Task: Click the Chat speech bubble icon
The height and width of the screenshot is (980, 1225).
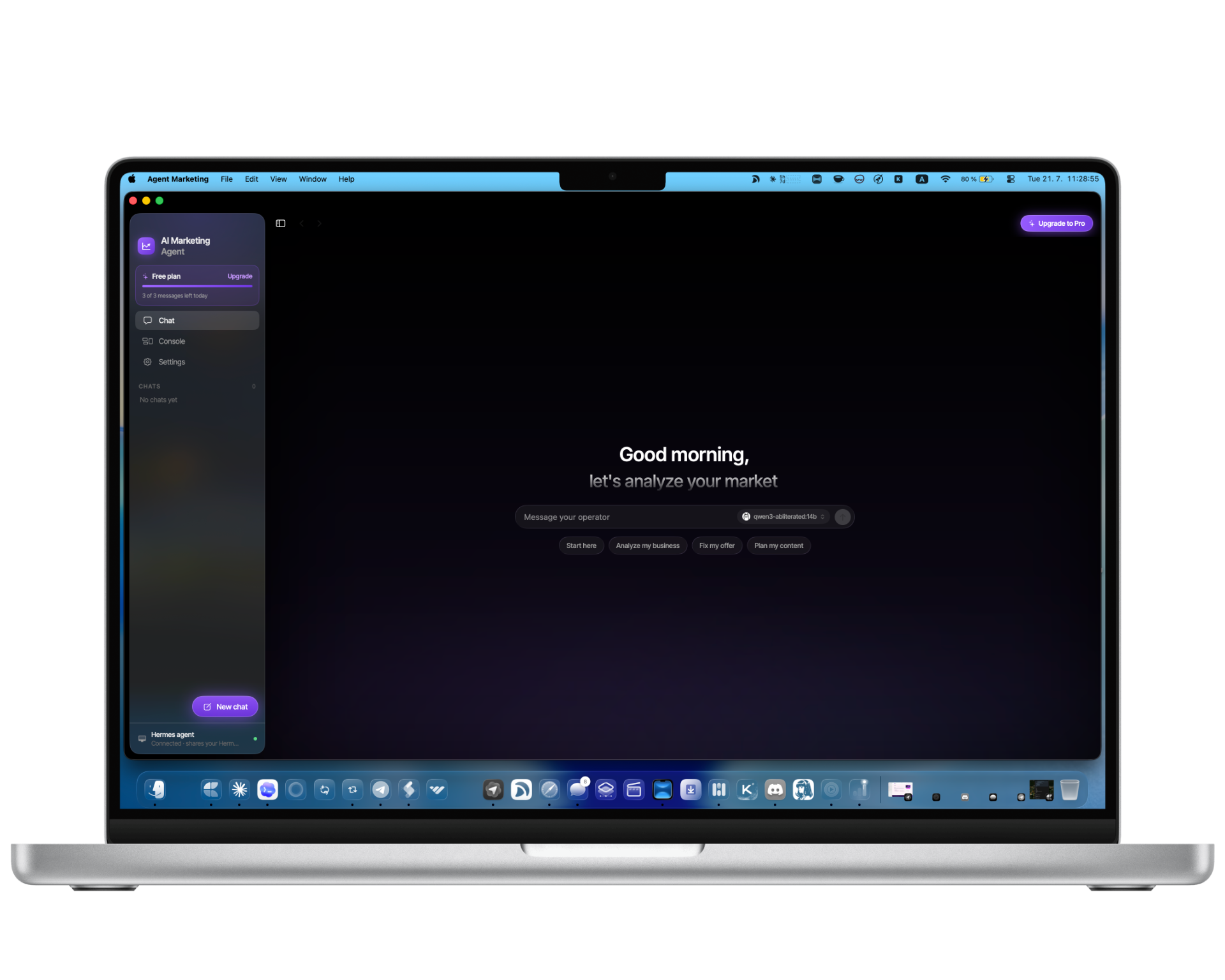Action: tap(147, 320)
